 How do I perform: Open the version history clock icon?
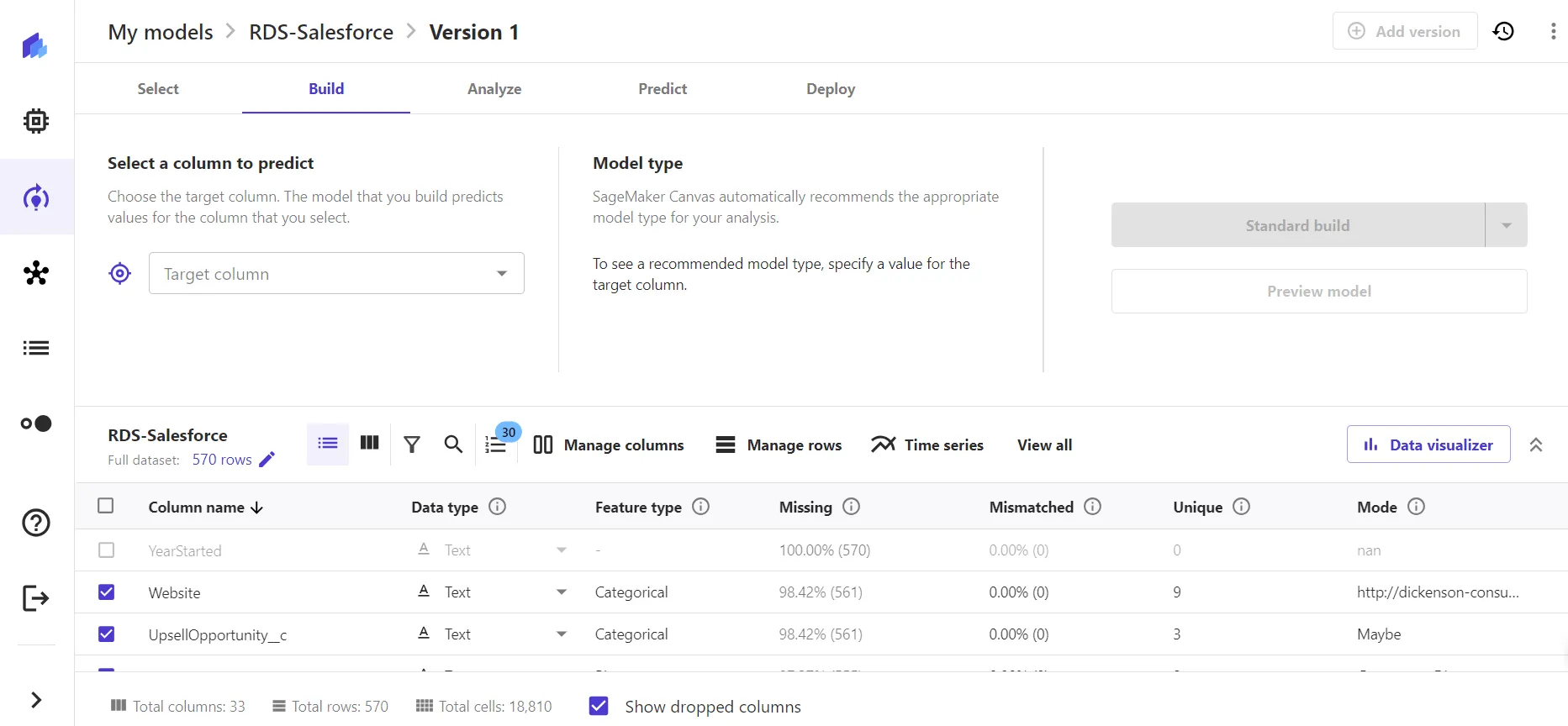[x=1503, y=31]
